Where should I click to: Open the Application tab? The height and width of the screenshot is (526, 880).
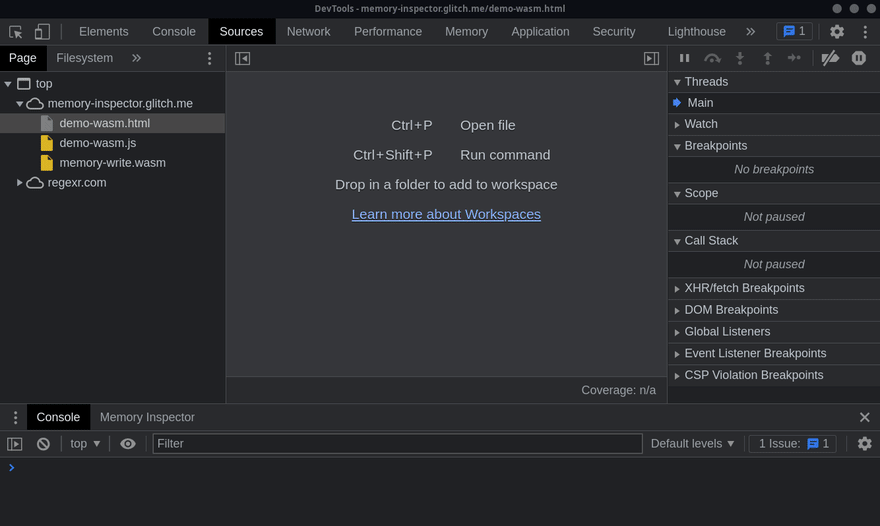540,32
